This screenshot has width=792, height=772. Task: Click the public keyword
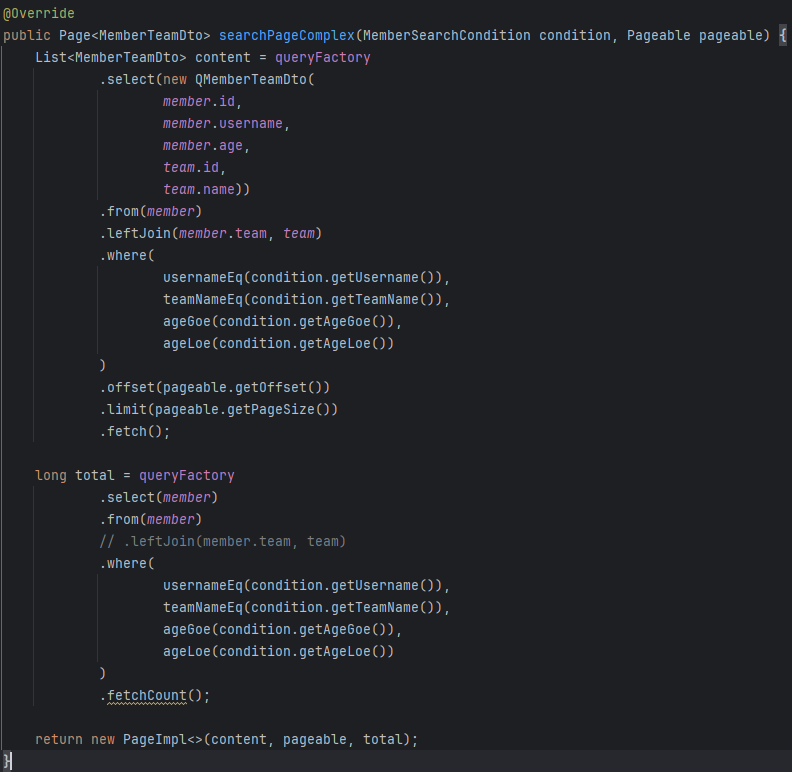[27, 35]
